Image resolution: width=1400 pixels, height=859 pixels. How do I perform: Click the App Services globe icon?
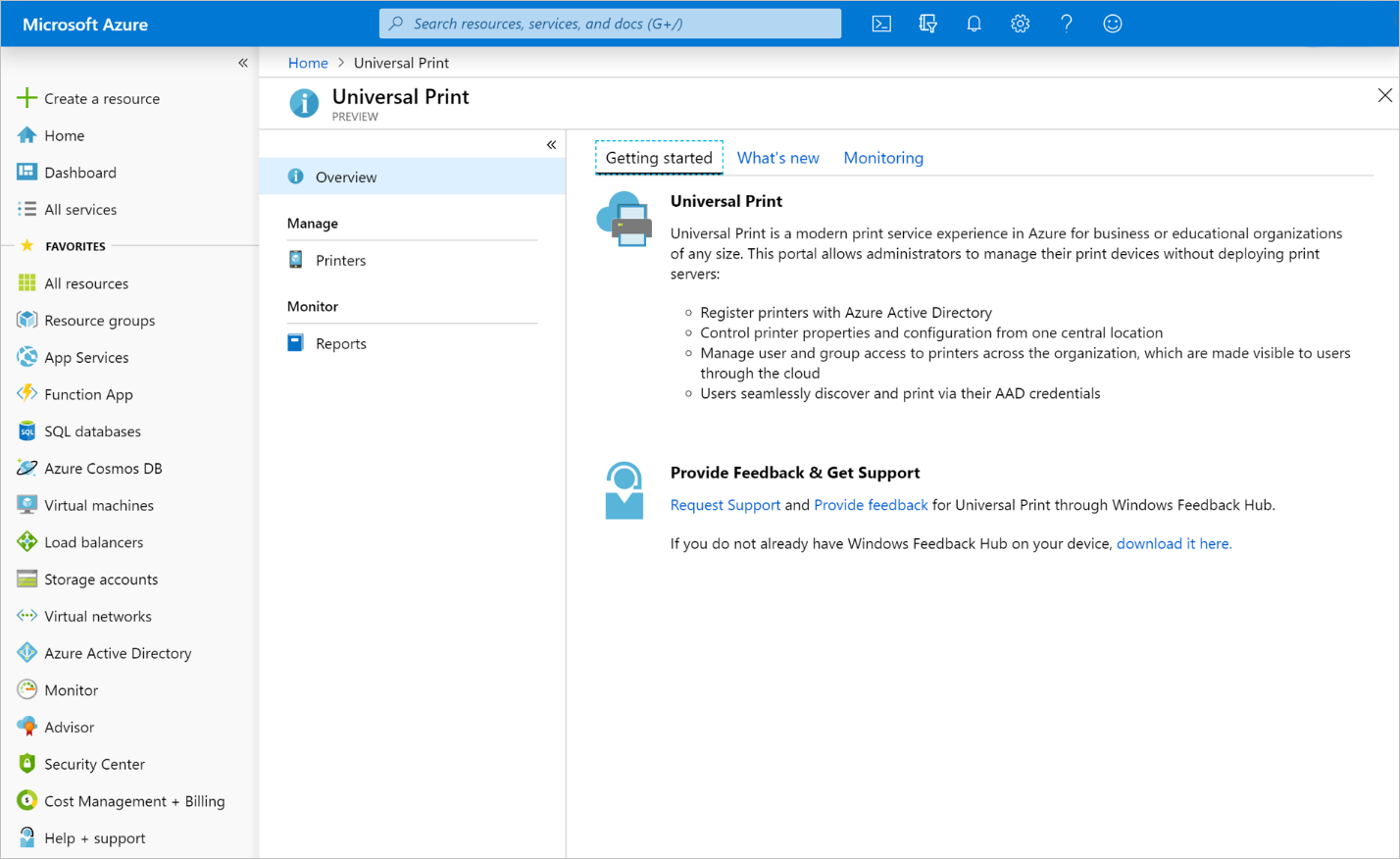[x=26, y=357]
